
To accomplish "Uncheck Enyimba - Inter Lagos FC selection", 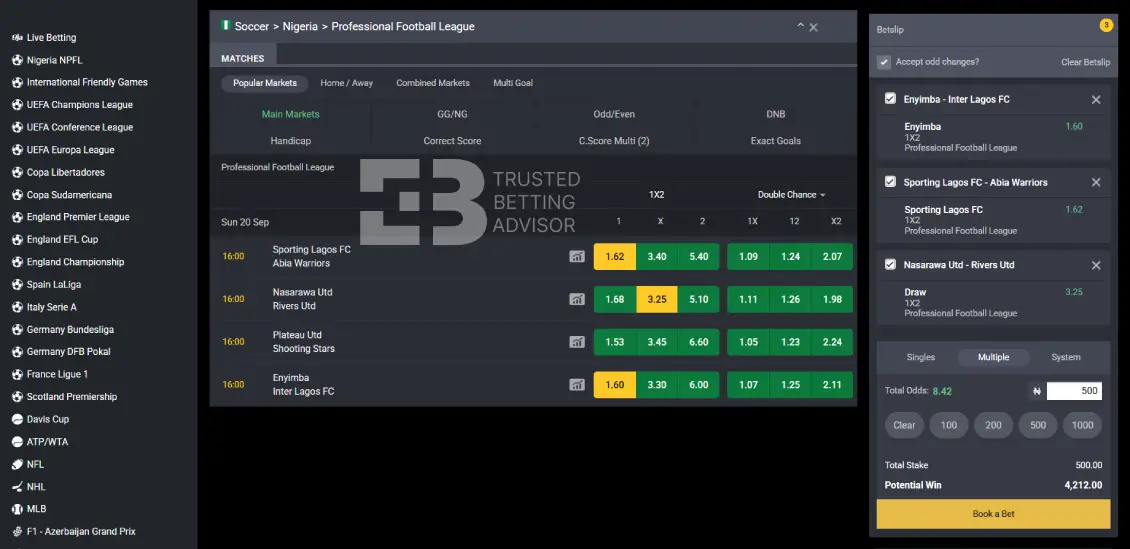I will pyautogui.click(x=891, y=99).
